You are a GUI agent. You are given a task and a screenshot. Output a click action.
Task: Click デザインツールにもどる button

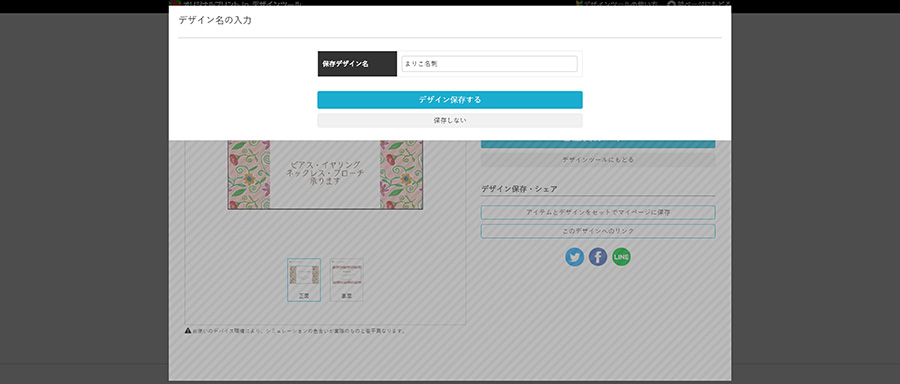[598, 160]
